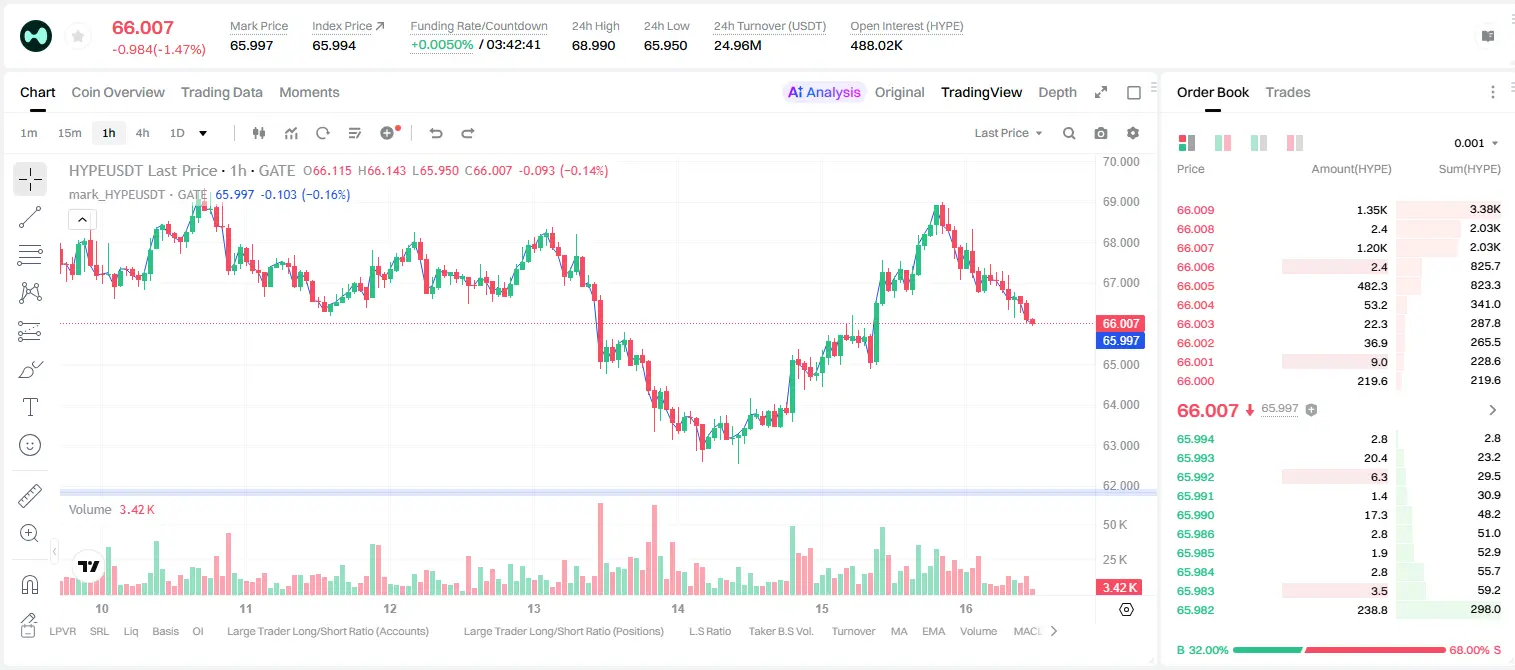Viewport: 1515px width, 670px height.
Task: Add HYPEUSDT to favorites star
Action: pyautogui.click(x=77, y=37)
